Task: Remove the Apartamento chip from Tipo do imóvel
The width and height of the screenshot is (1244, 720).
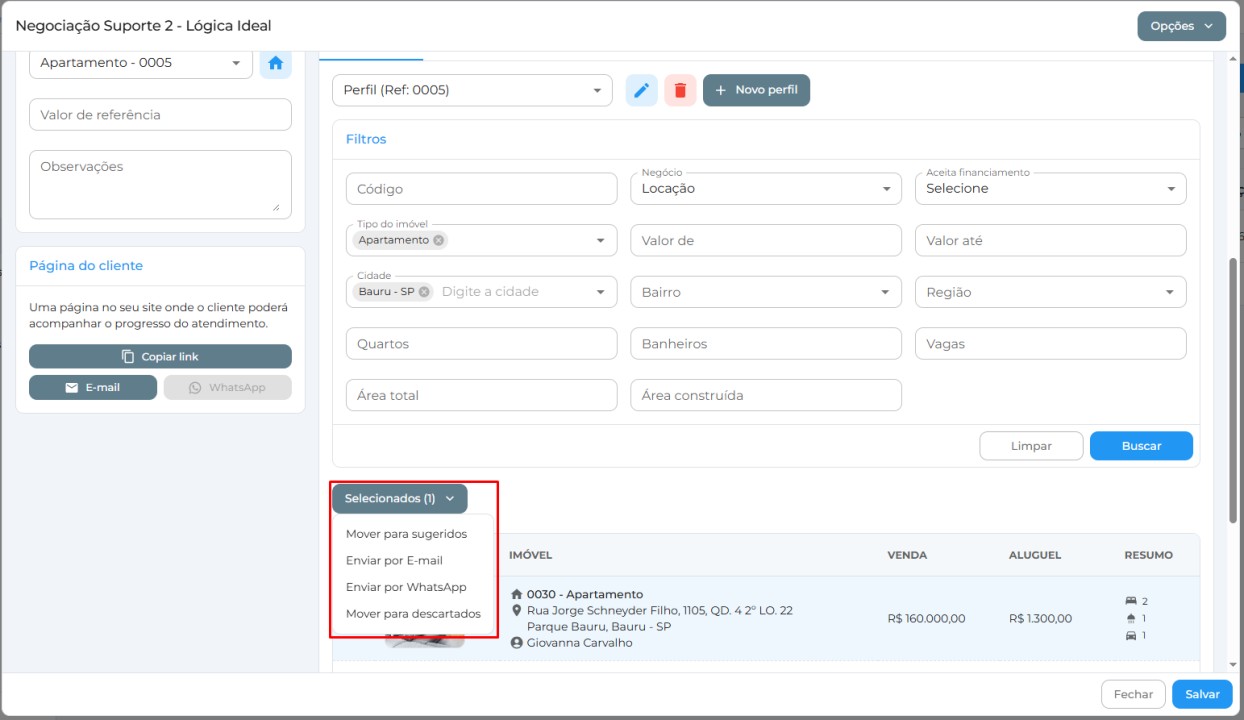Action: 439,240
